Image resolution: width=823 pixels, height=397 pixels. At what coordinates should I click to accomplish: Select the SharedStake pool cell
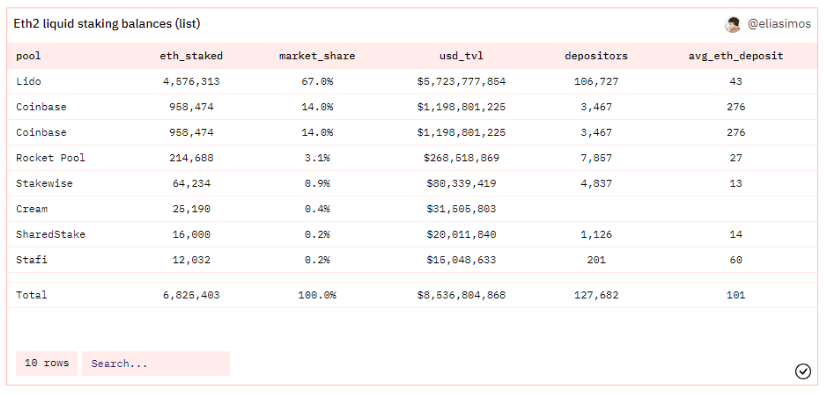coord(51,235)
